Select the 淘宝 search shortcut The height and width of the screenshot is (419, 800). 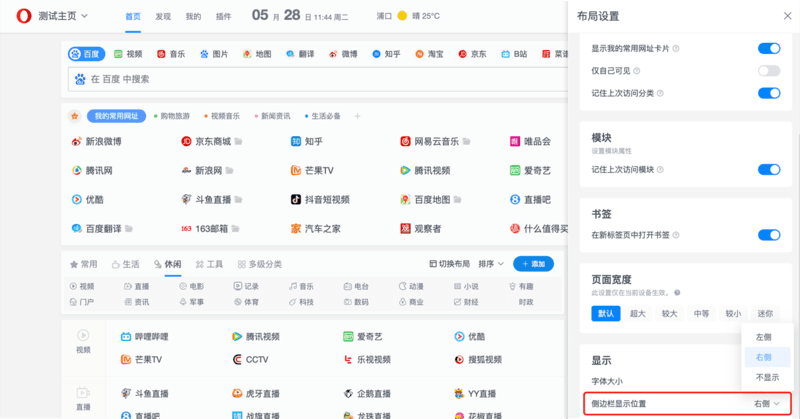(429, 54)
